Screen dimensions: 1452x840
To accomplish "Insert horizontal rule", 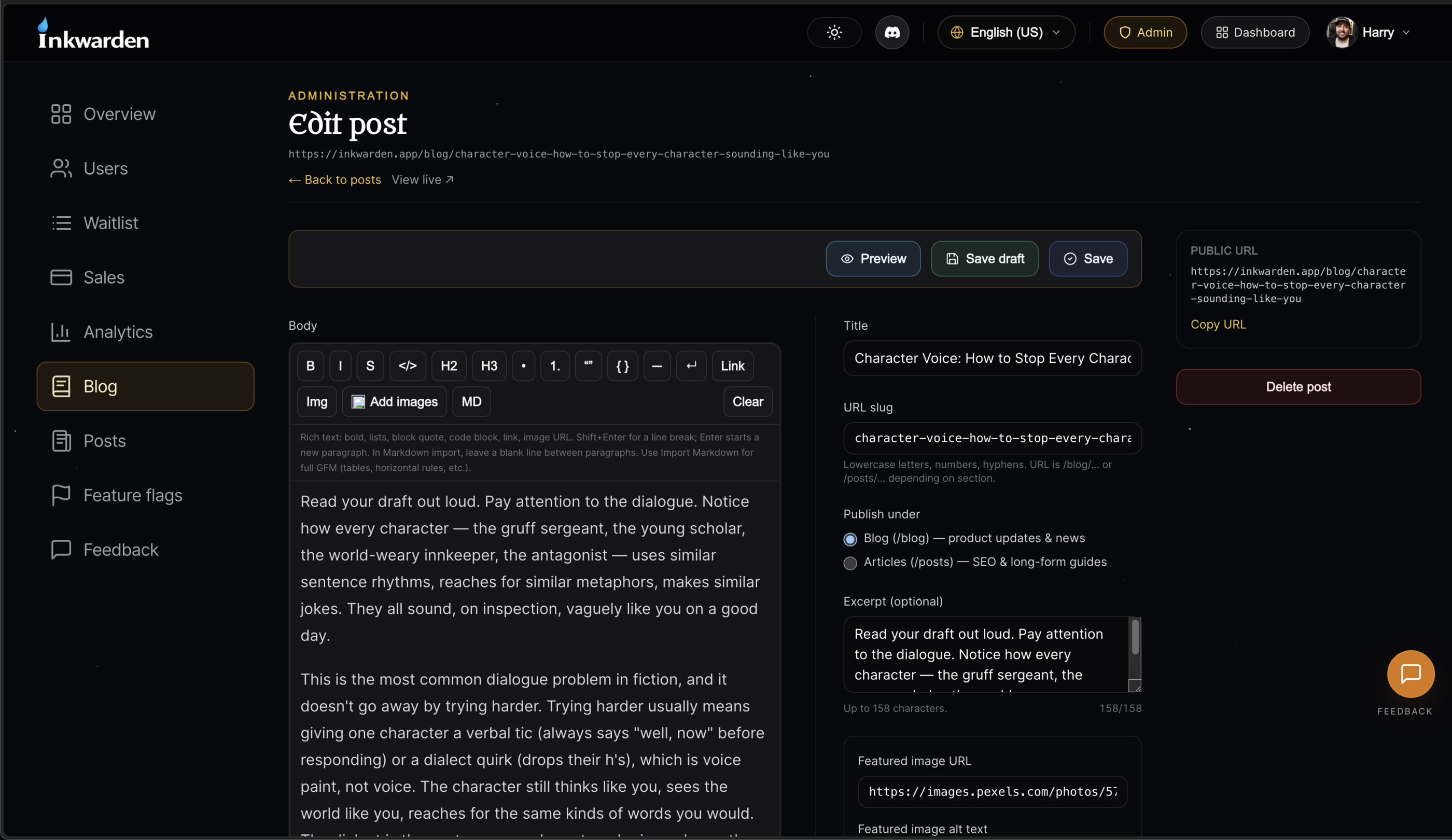I will tap(657, 366).
